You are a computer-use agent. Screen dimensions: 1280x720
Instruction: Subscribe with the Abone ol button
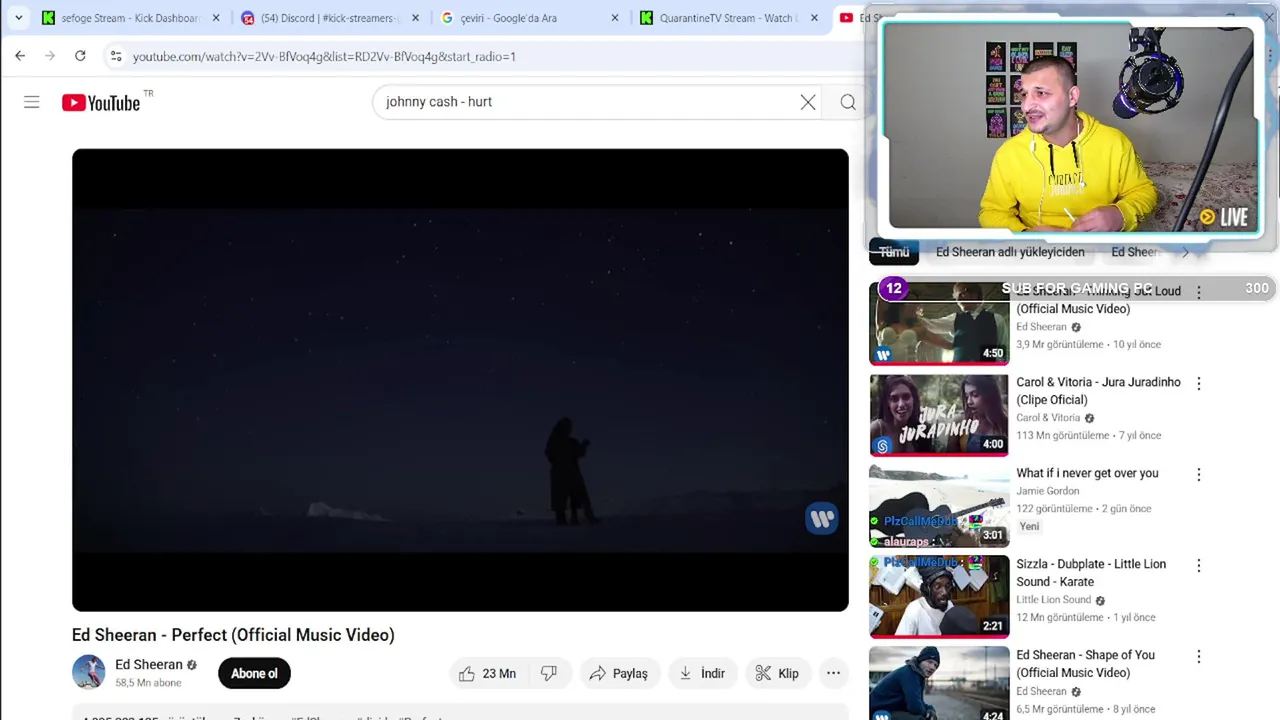(254, 673)
